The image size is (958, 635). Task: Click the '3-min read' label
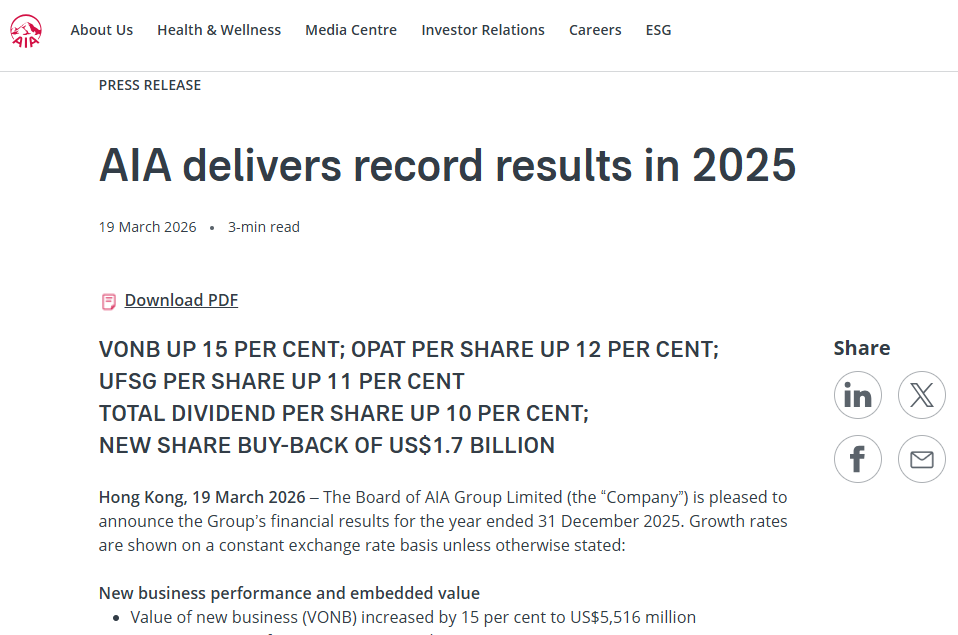pyautogui.click(x=264, y=227)
